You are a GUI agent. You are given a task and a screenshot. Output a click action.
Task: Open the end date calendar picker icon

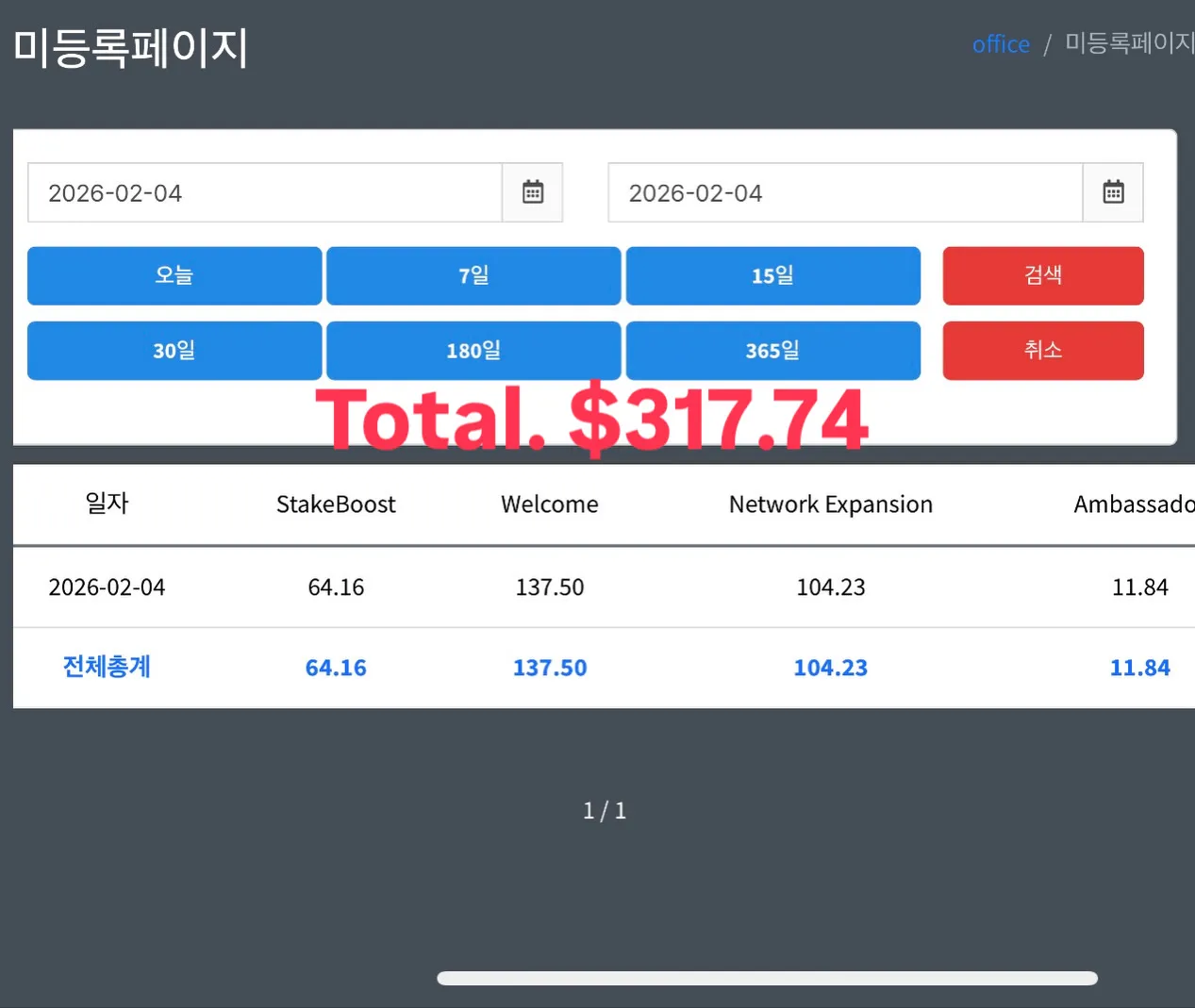tap(1113, 192)
